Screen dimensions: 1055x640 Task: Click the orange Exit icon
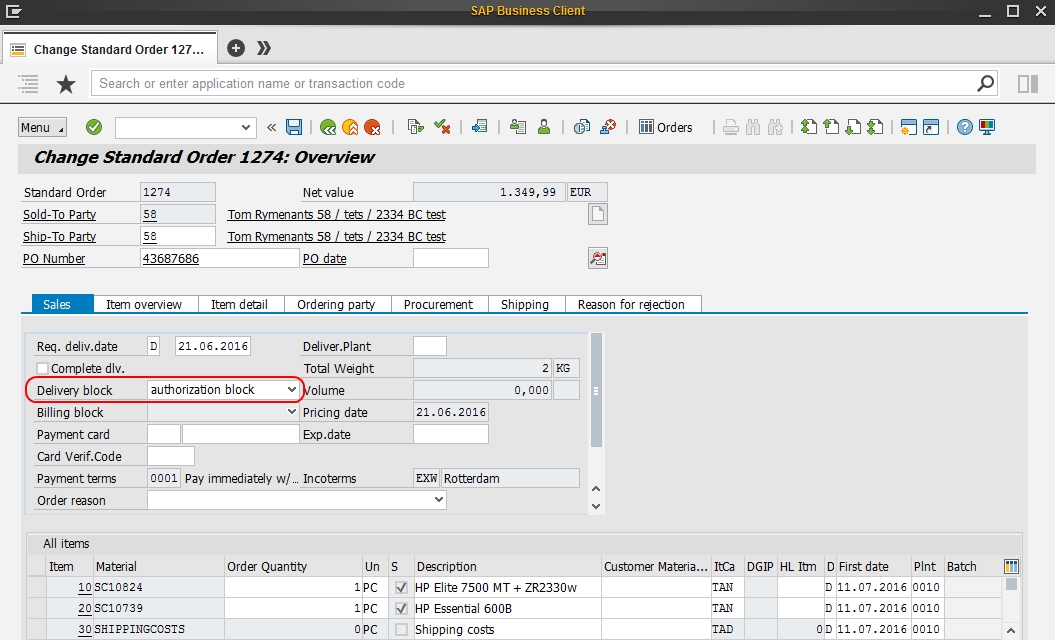pos(350,127)
